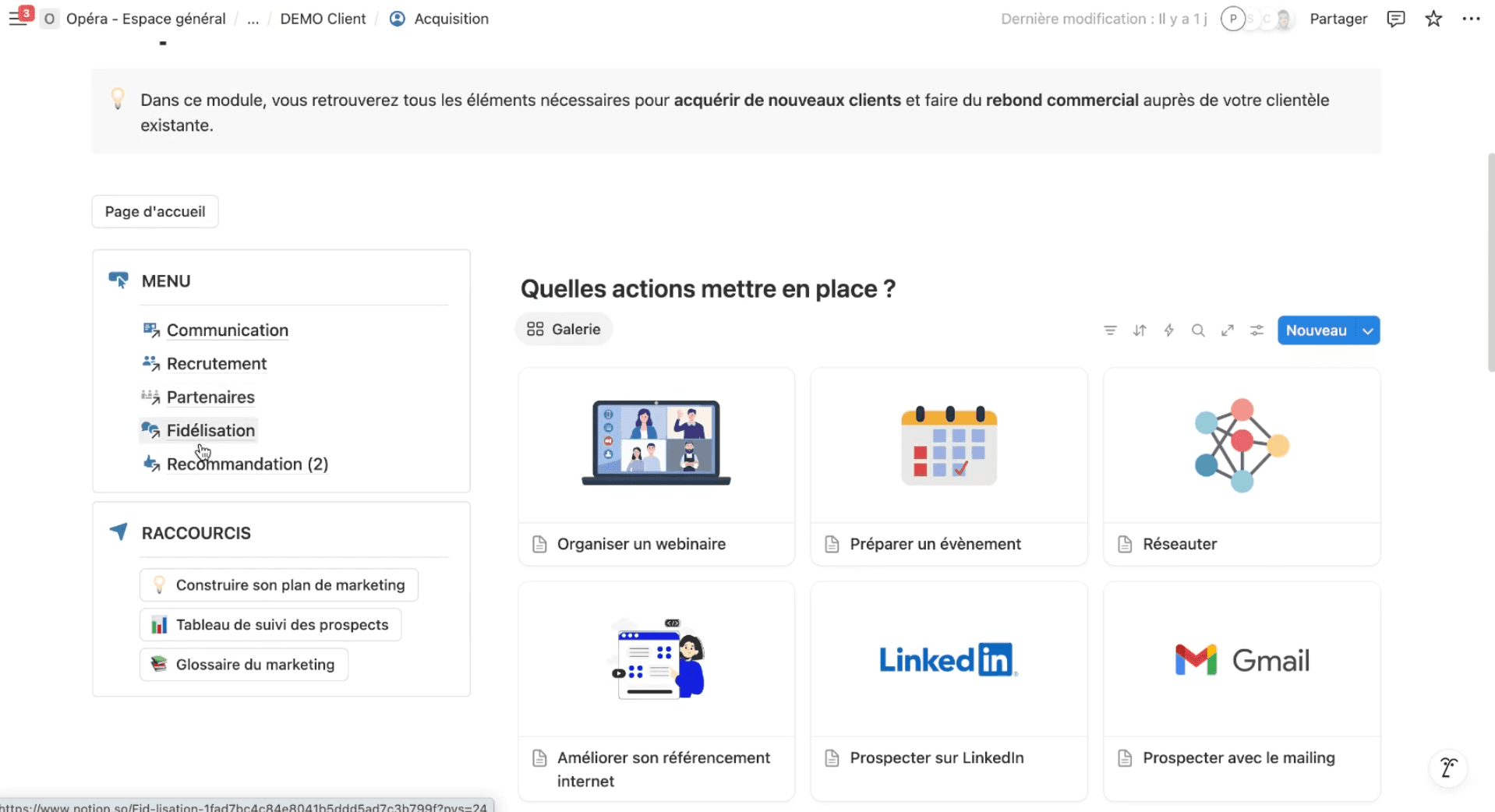Select the Galerie view tab

pos(564,329)
